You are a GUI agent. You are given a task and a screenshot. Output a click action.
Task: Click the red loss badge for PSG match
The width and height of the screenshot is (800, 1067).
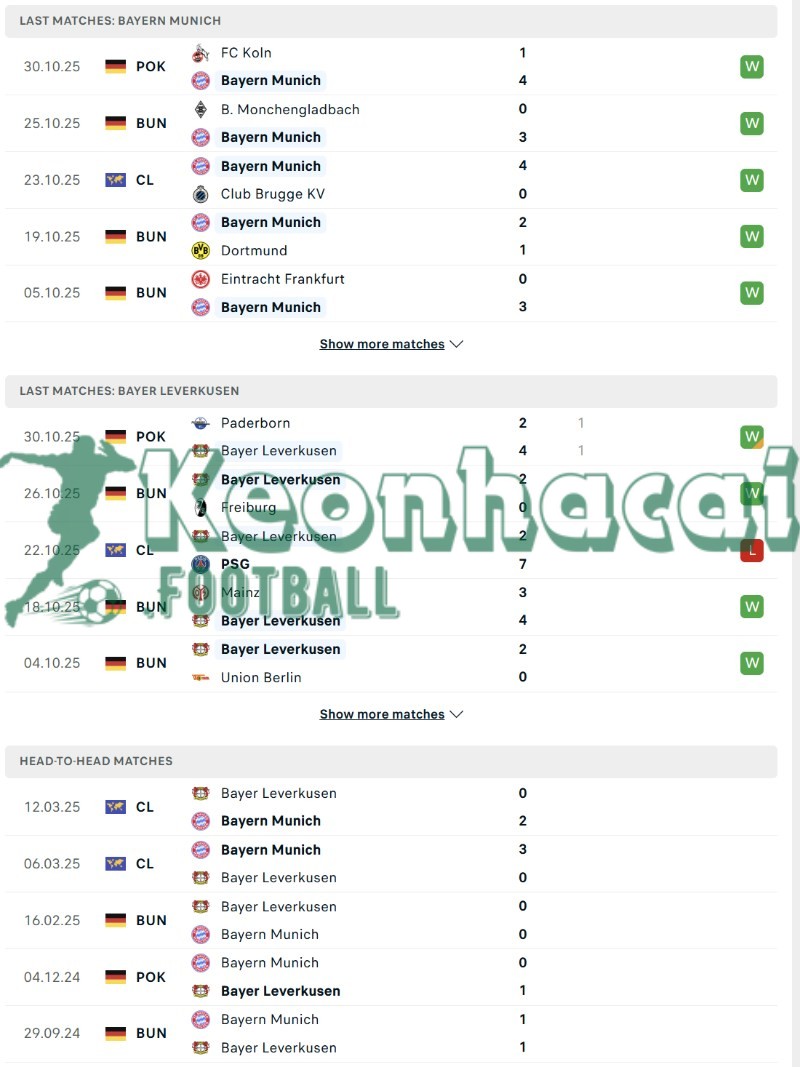[x=751, y=550]
